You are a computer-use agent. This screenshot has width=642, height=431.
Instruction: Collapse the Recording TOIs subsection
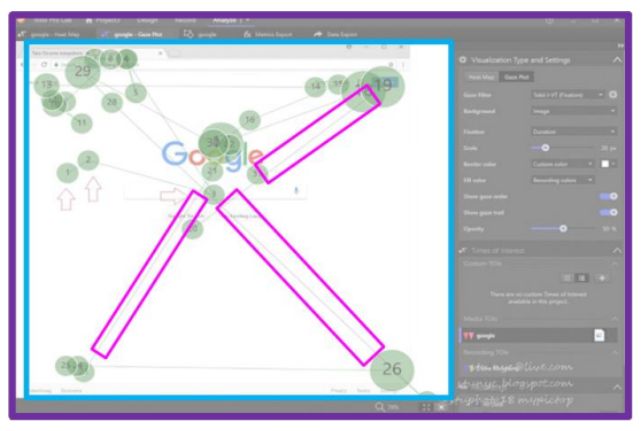[x=615, y=352]
